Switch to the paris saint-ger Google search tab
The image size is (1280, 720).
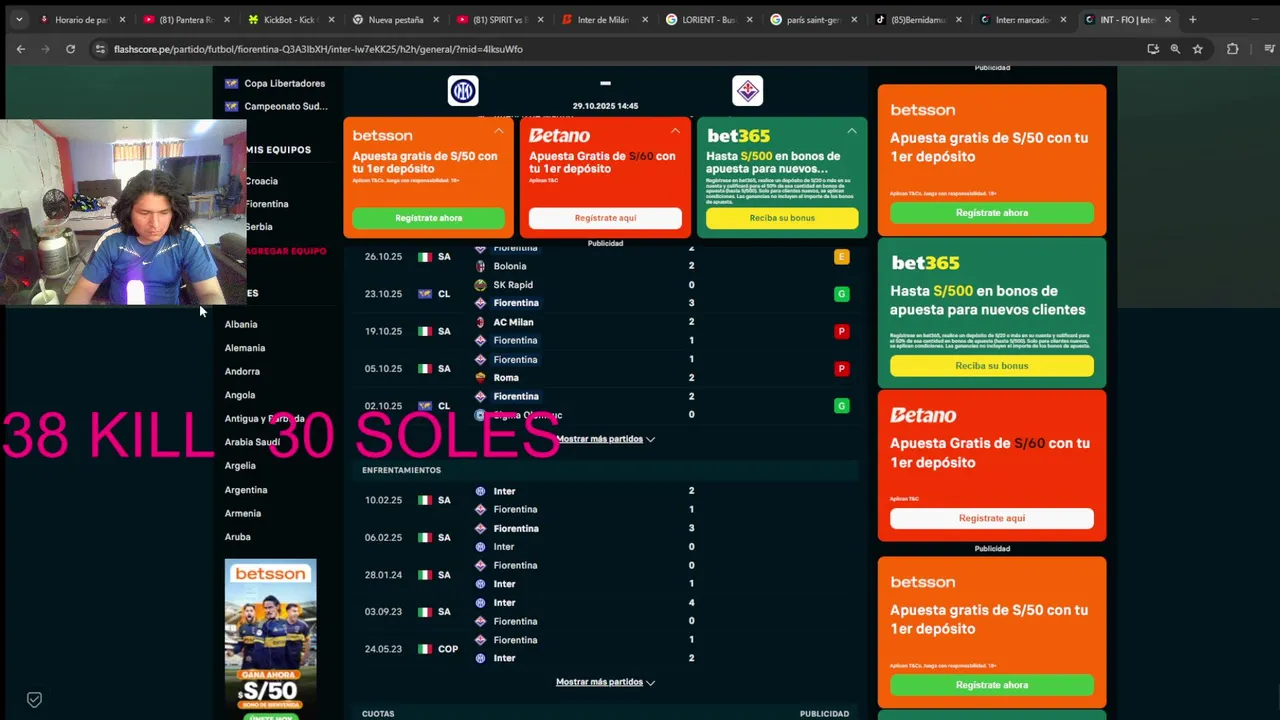(x=812, y=19)
